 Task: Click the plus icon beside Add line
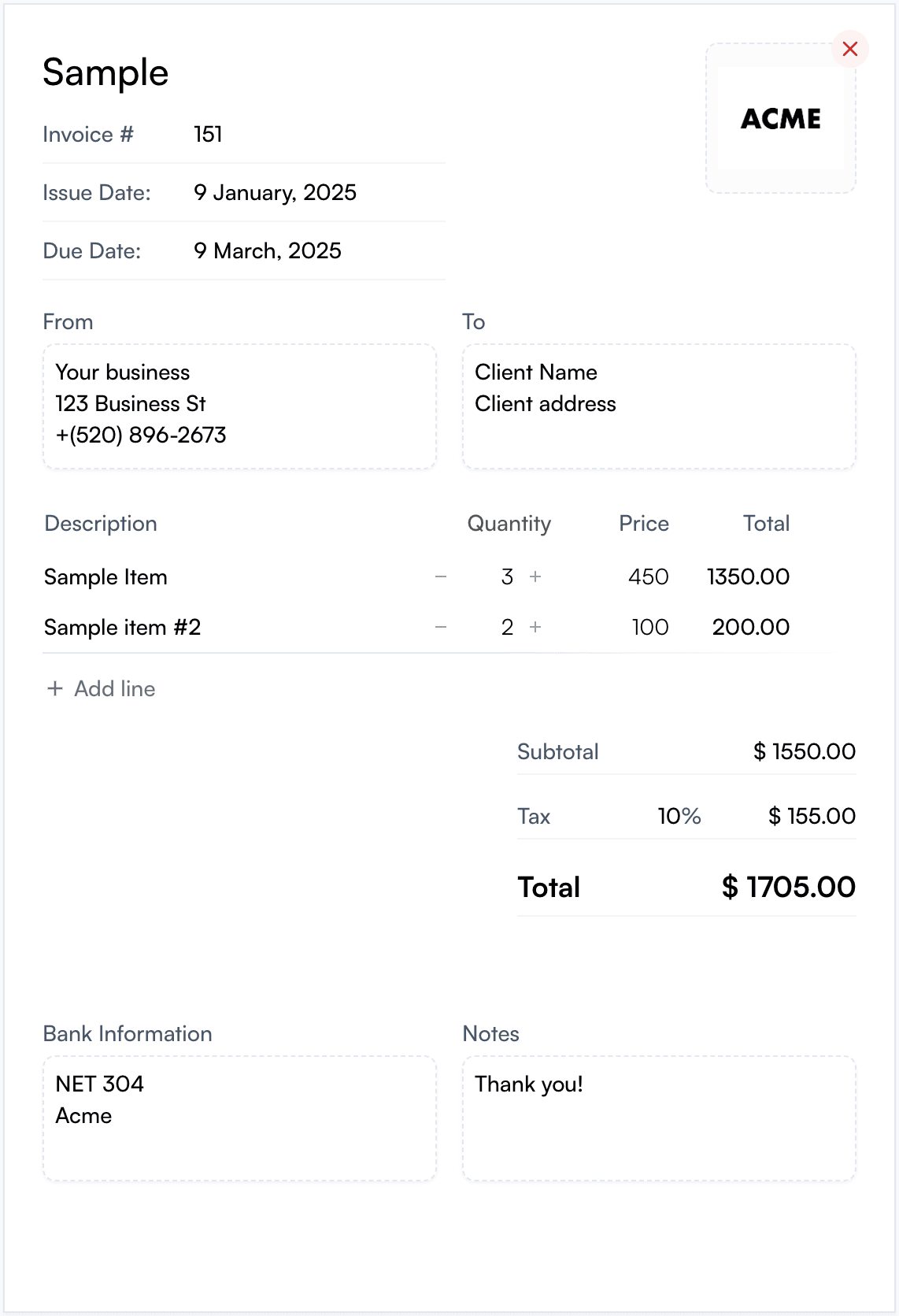point(55,688)
